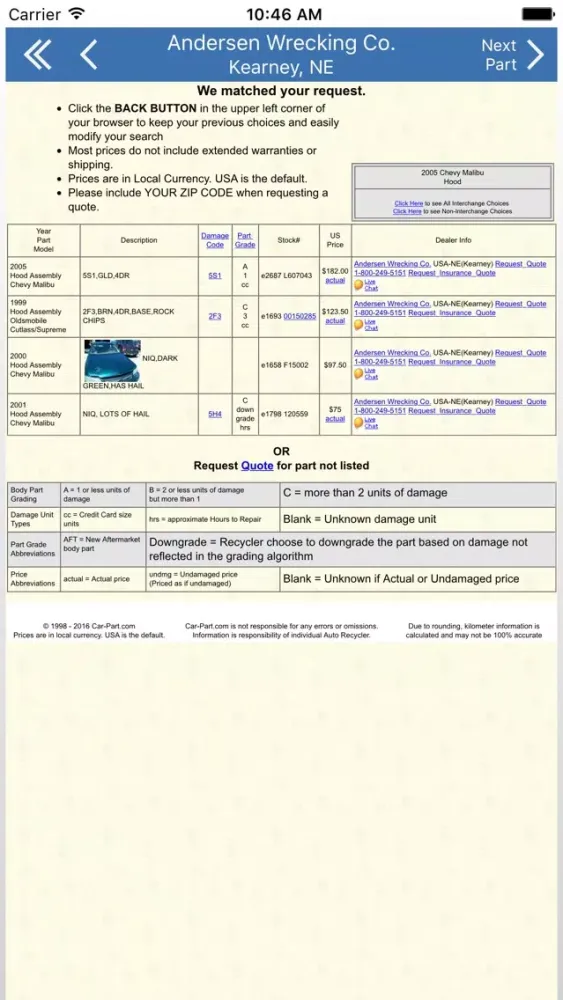
Task: Tap the double-chevron back-to-start icon
Action: (x=37, y=55)
